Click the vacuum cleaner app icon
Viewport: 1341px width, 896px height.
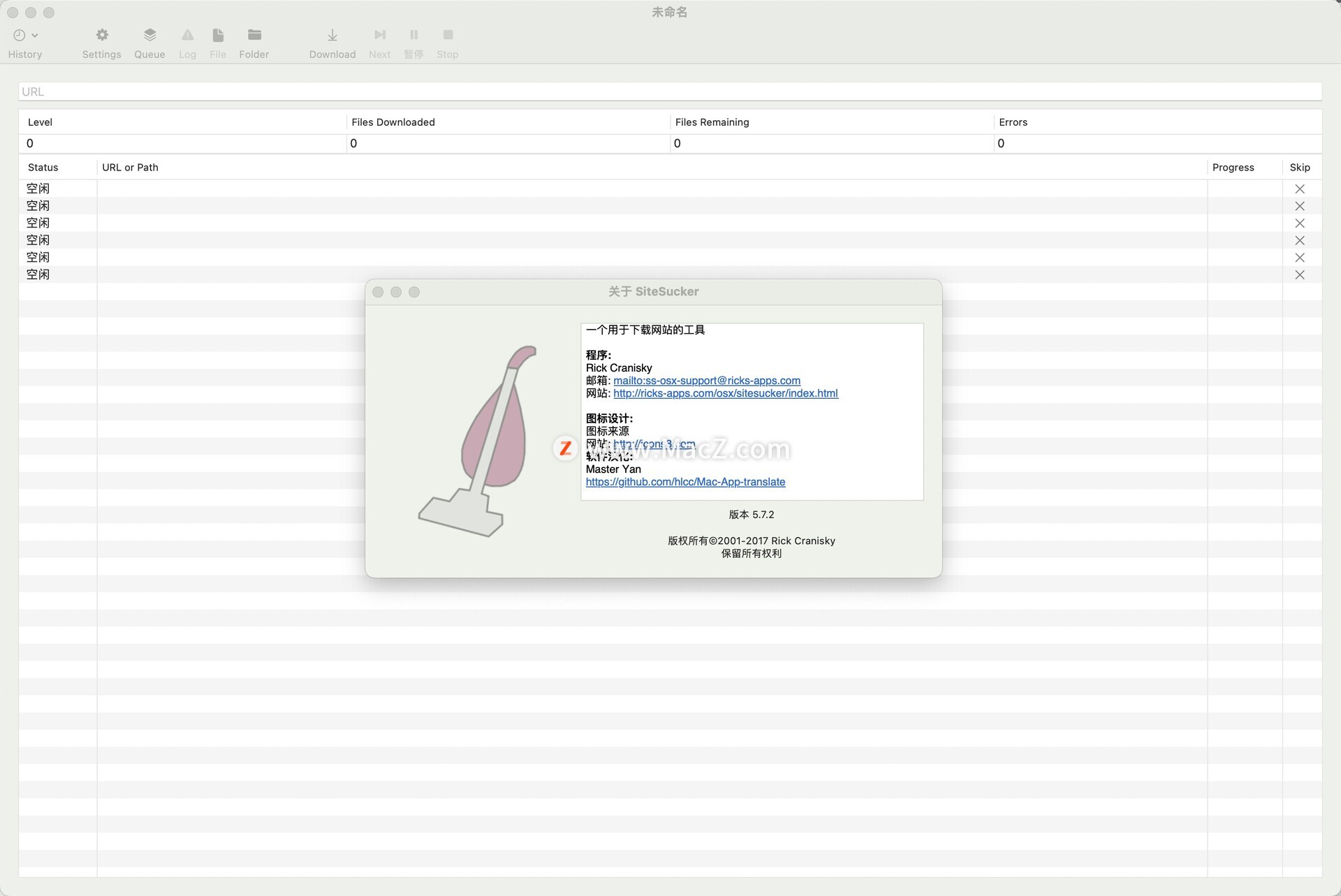[478, 441]
